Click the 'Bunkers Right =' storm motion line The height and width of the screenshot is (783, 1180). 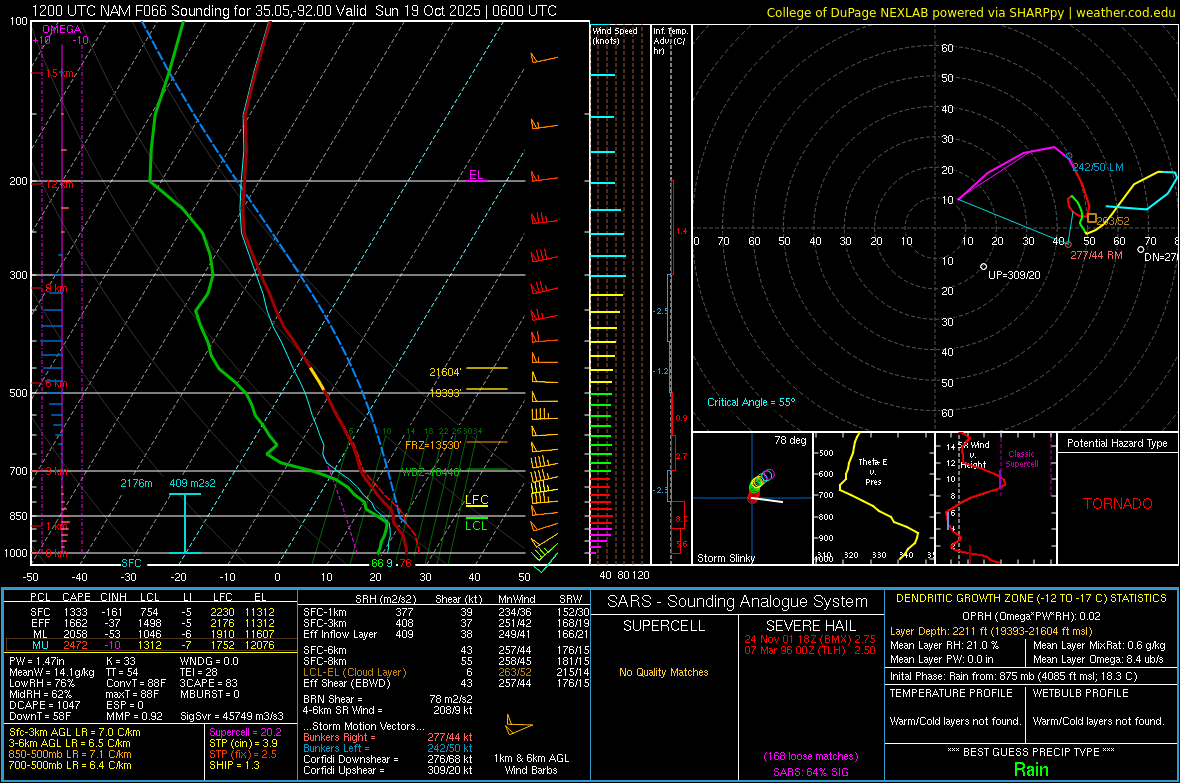click(388, 737)
